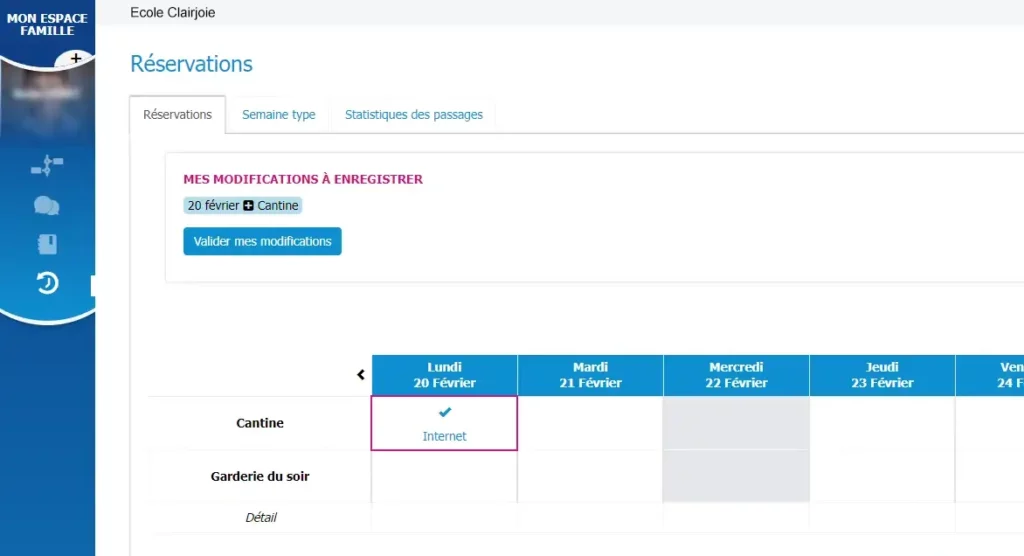Screen dimensions: 1024x556
Task: Click the Jeudi 23 Février column header
Action: 882,375
